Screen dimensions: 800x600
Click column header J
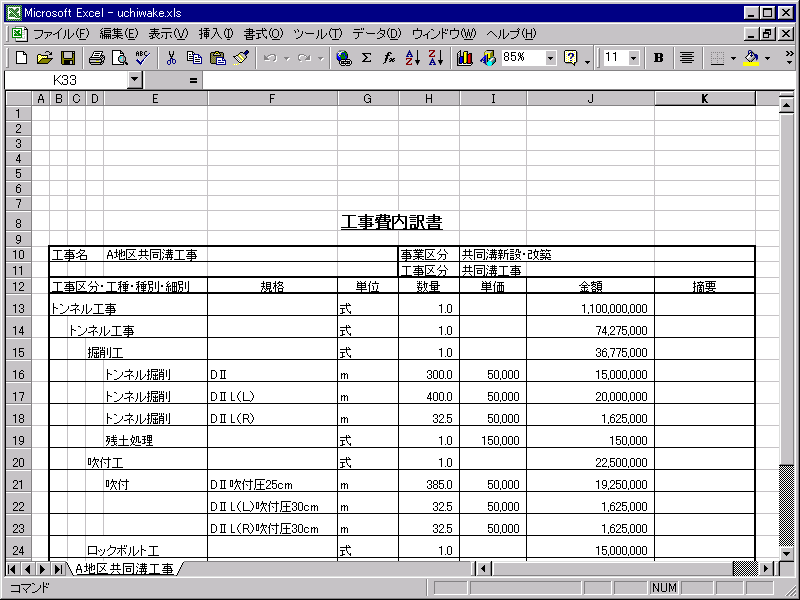pyautogui.click(x=590, y=98)
